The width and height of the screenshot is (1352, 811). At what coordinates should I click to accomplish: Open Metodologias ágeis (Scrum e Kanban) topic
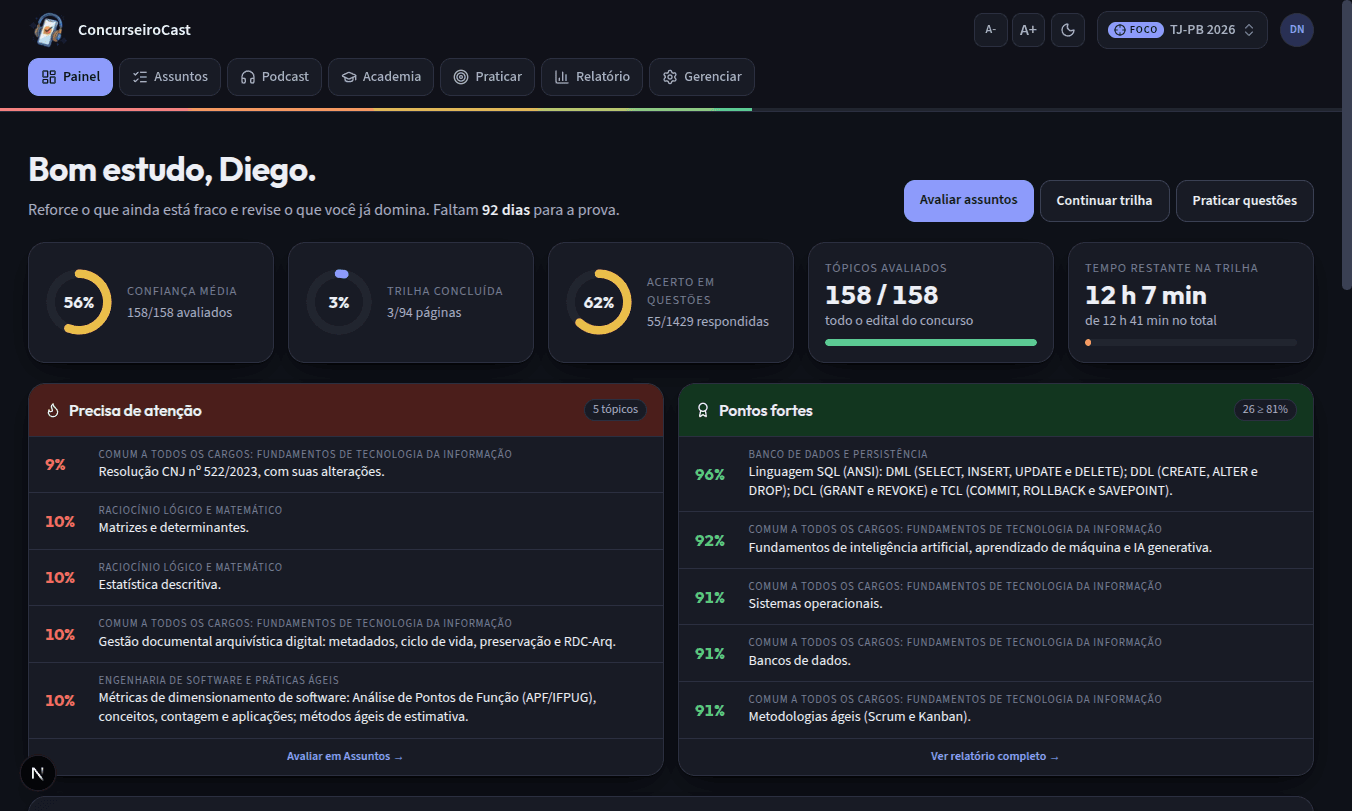pos(996,710)
